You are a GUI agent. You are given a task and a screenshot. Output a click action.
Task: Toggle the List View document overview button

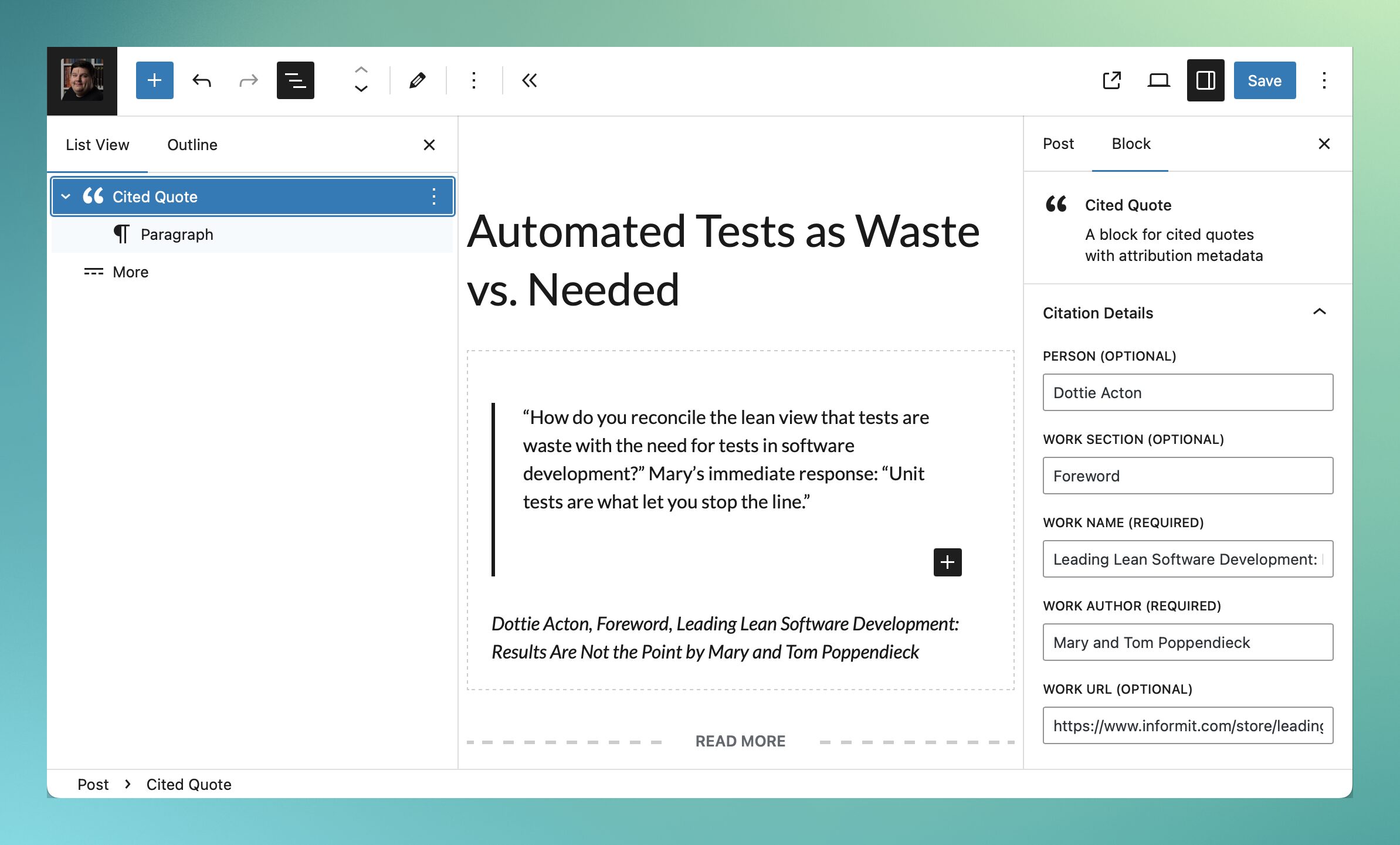coord(295,80)
